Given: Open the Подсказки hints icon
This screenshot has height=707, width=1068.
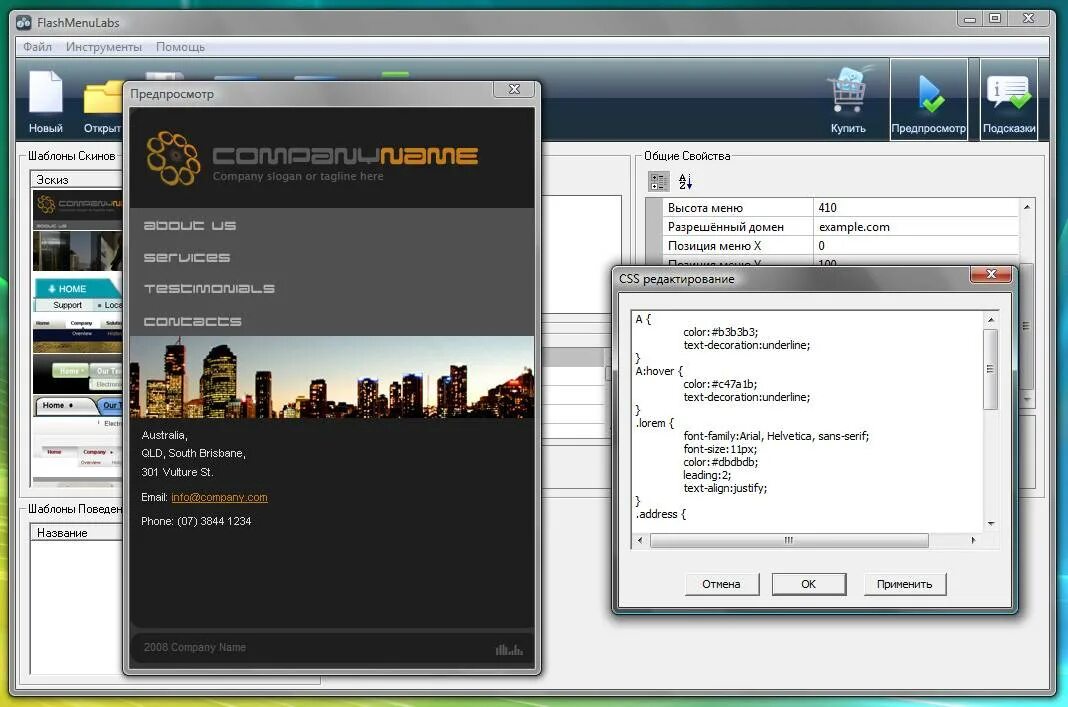Looking at the screenshot, I should pos(1009,99).
